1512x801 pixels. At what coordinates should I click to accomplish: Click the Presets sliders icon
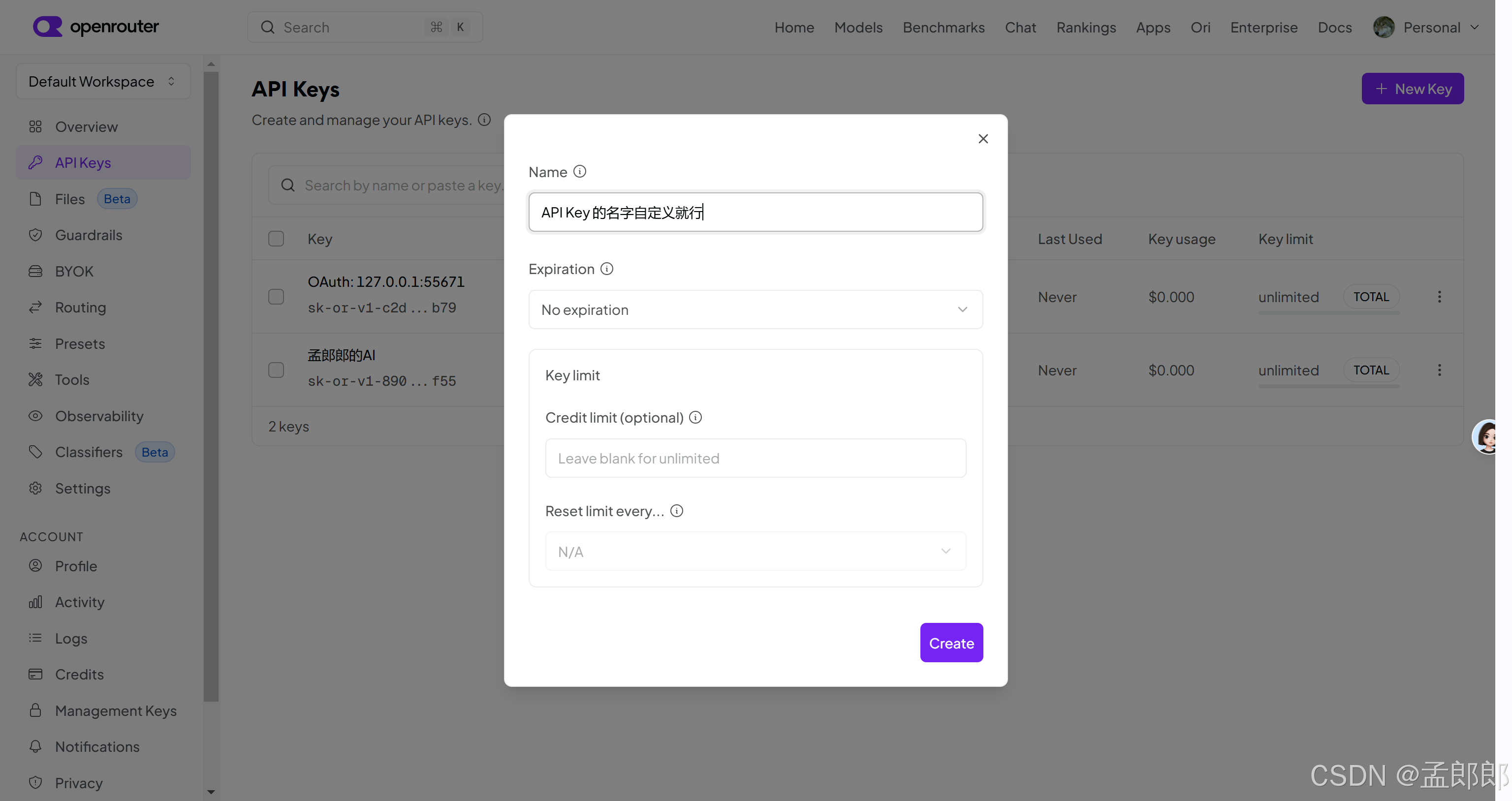click(35, 343)
